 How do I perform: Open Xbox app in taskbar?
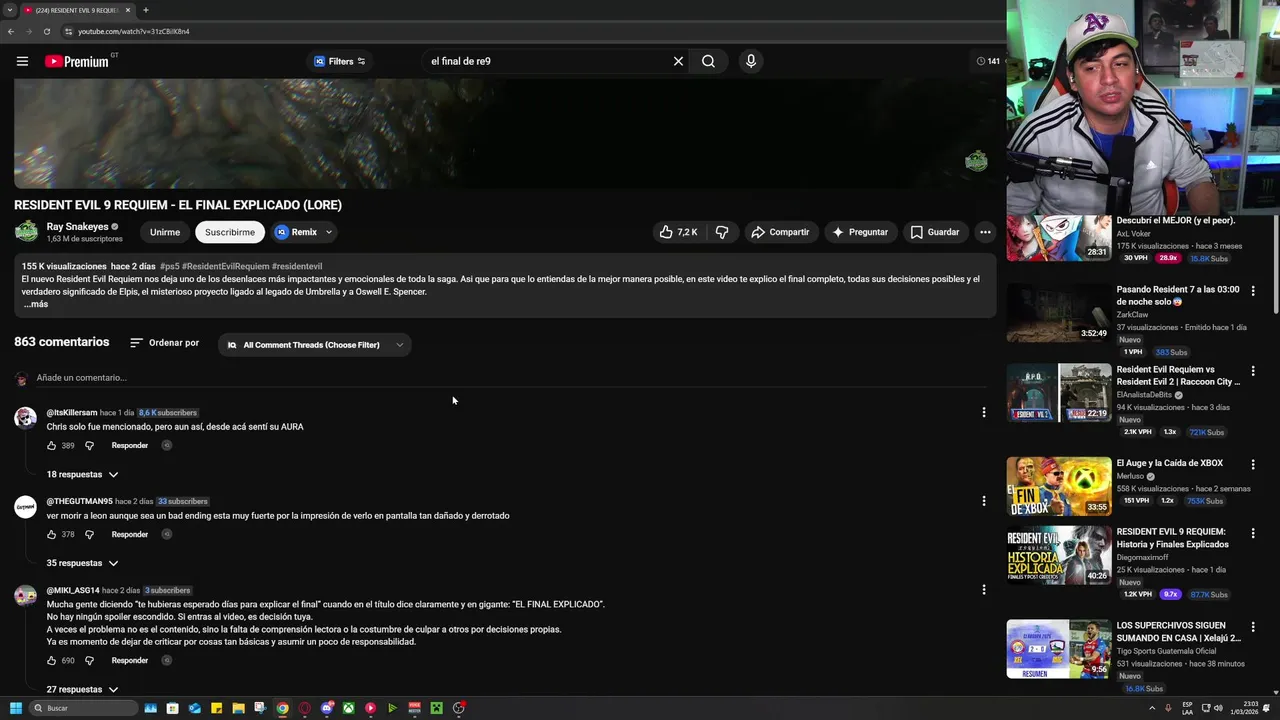pos(348,708)
